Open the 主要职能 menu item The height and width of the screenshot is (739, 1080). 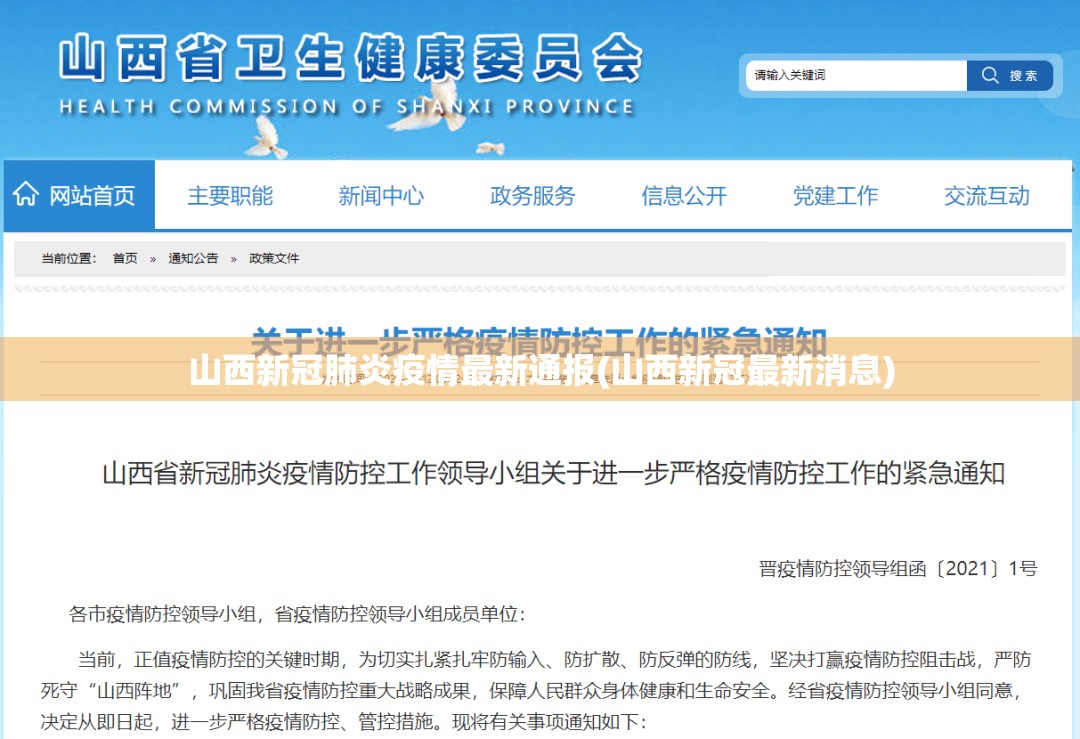coord(230,196)
